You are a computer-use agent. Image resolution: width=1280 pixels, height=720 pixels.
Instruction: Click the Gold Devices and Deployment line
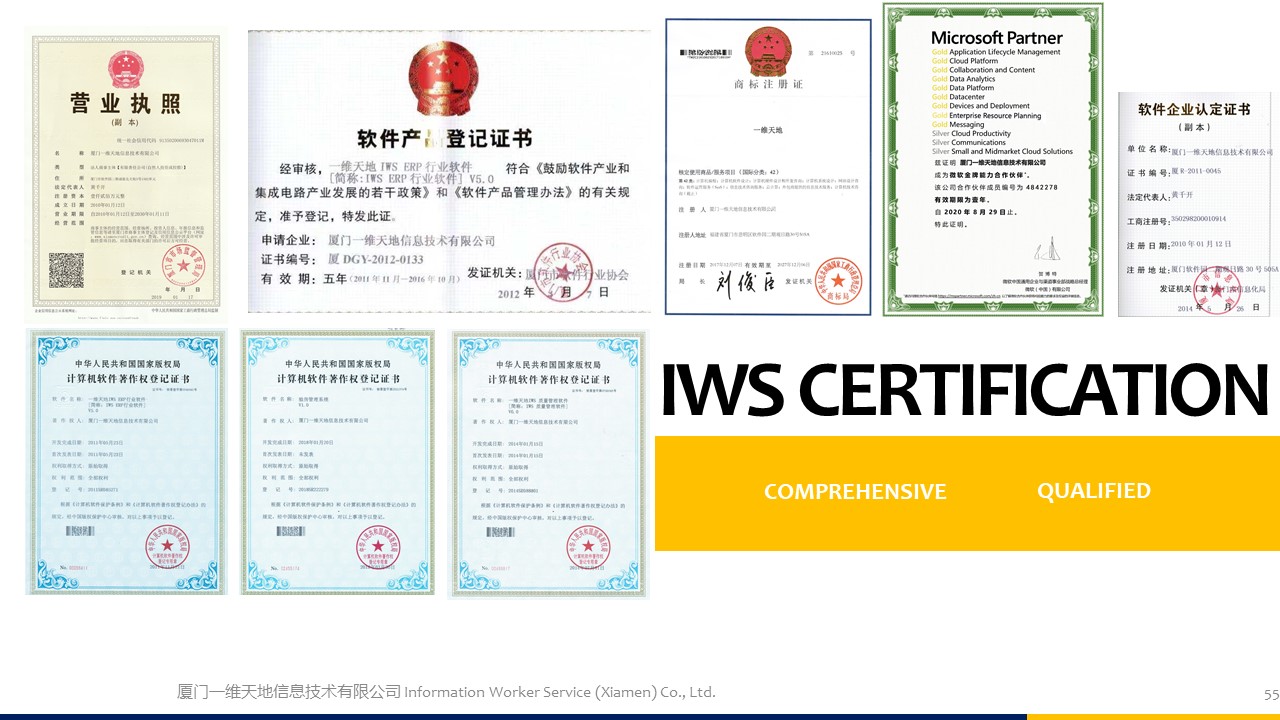[981, 106]
